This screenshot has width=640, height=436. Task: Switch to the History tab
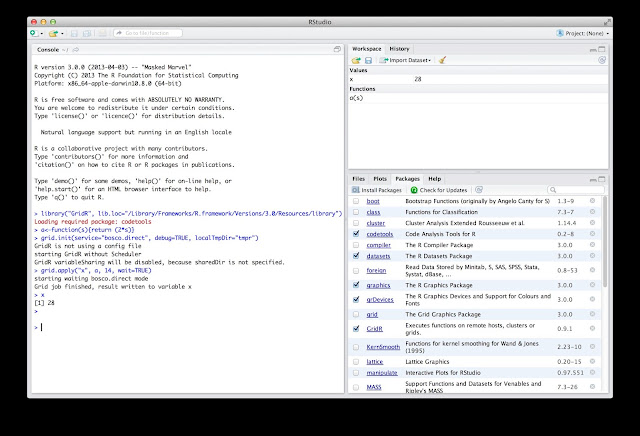pos(399,49)
